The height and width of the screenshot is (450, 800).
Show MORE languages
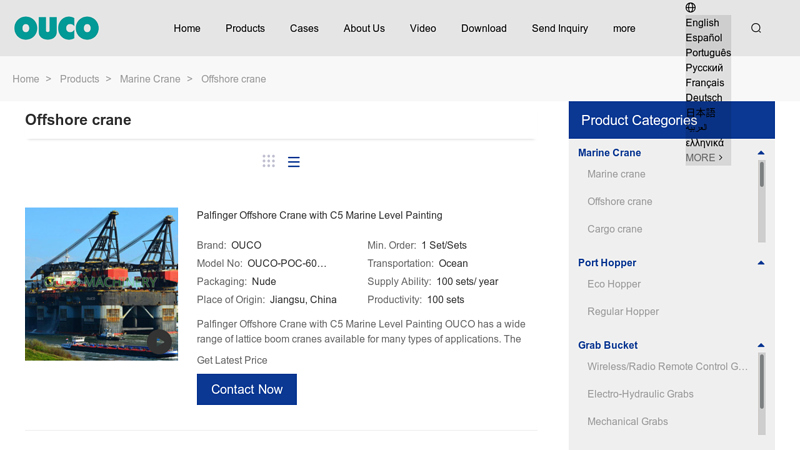coord(704,158)
